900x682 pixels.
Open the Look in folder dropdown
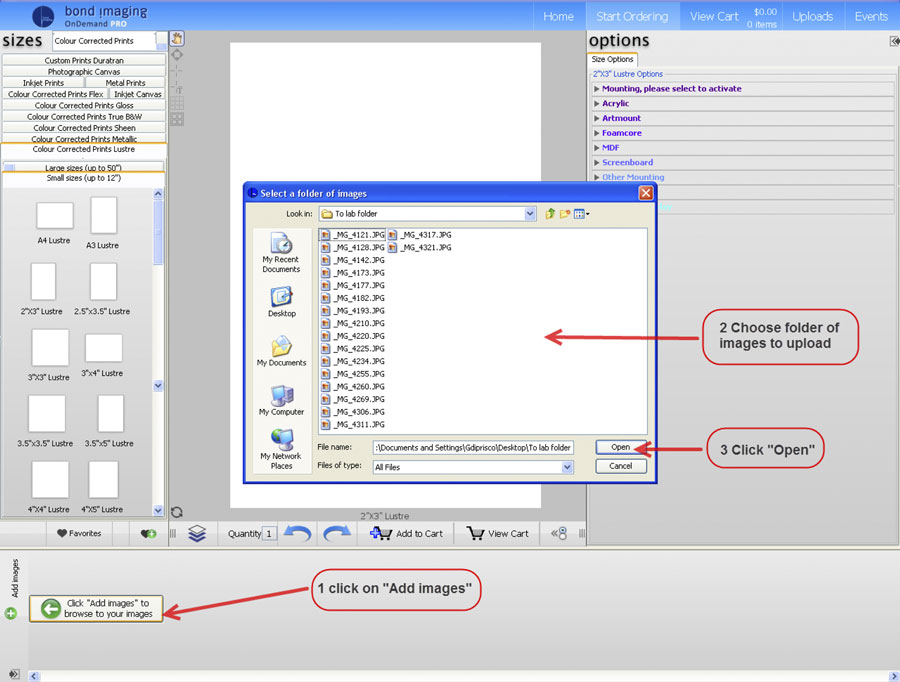tap(530, 214)
